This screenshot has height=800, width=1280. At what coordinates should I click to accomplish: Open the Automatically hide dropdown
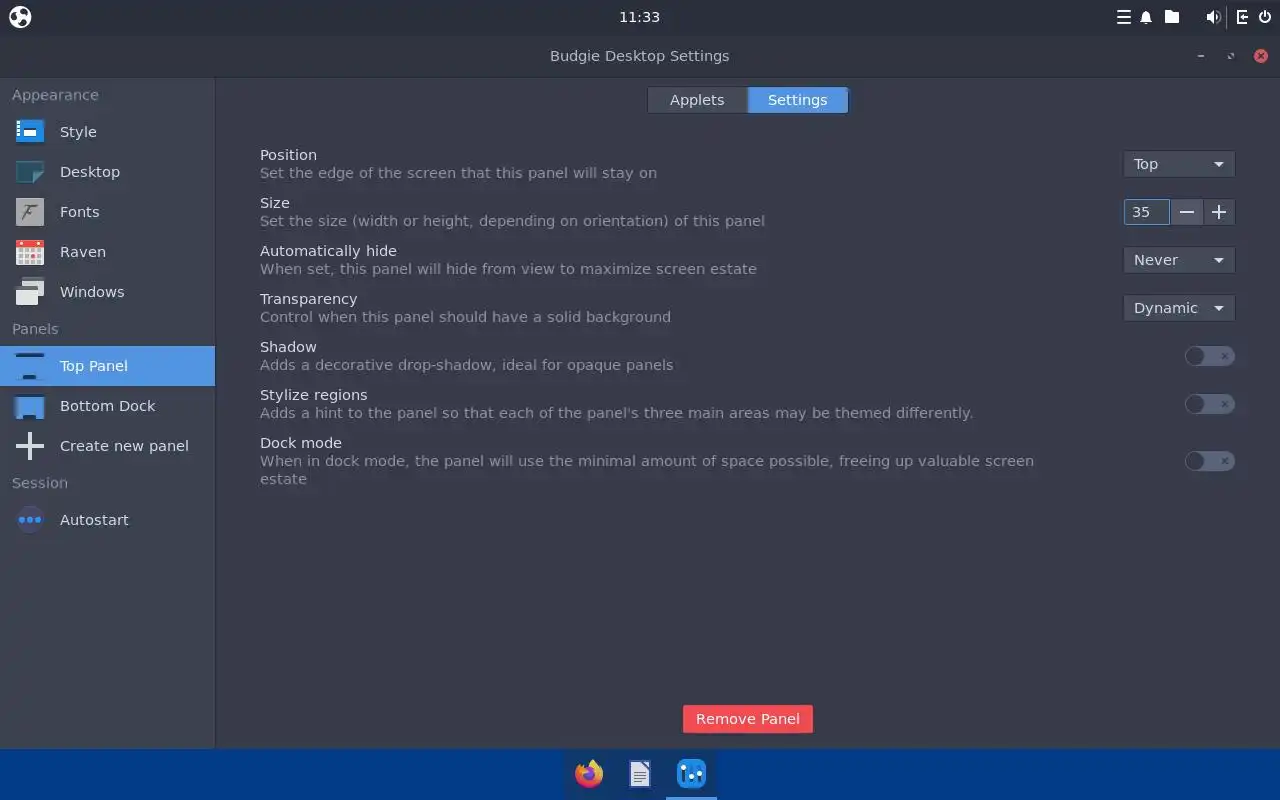pos(1179,260)
